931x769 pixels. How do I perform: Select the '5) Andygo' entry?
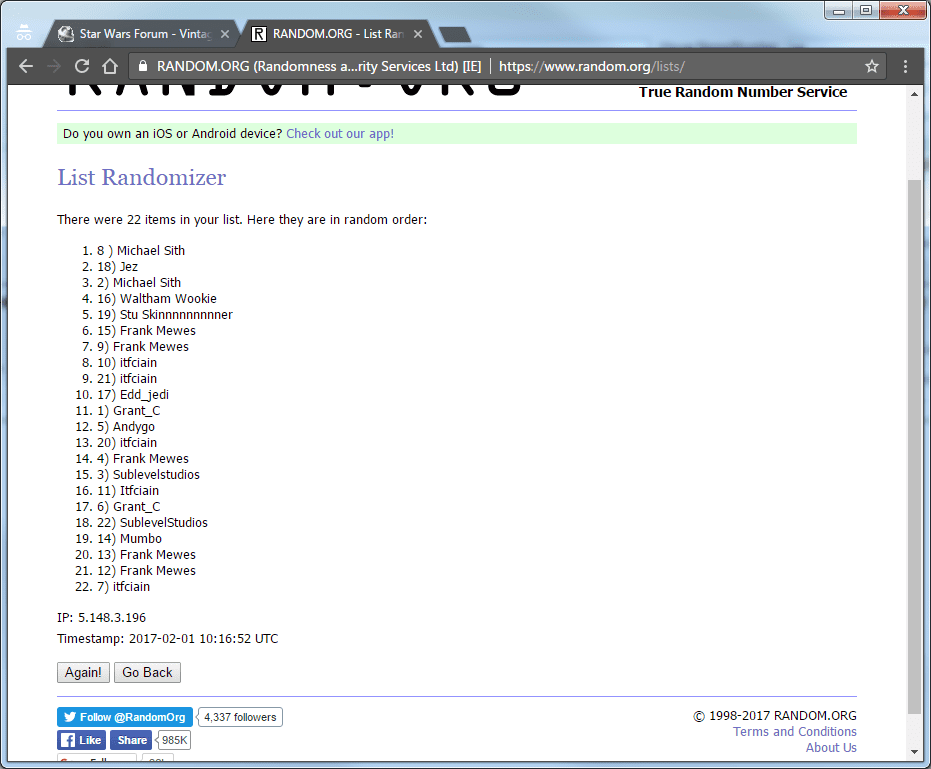click(x=126, y=427)
